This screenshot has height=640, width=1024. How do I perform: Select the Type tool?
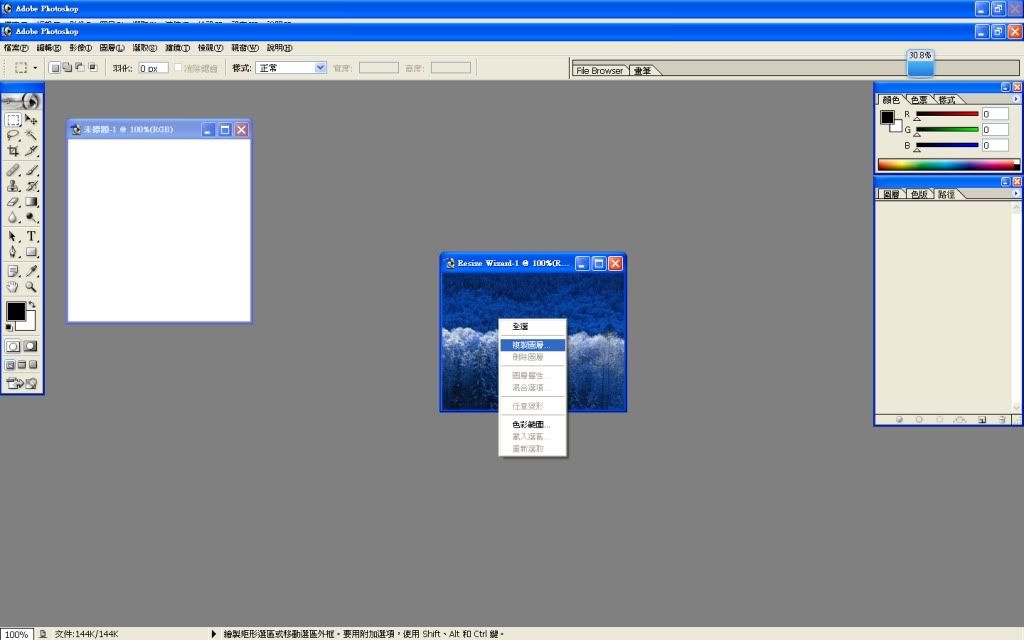pos(32,236)
